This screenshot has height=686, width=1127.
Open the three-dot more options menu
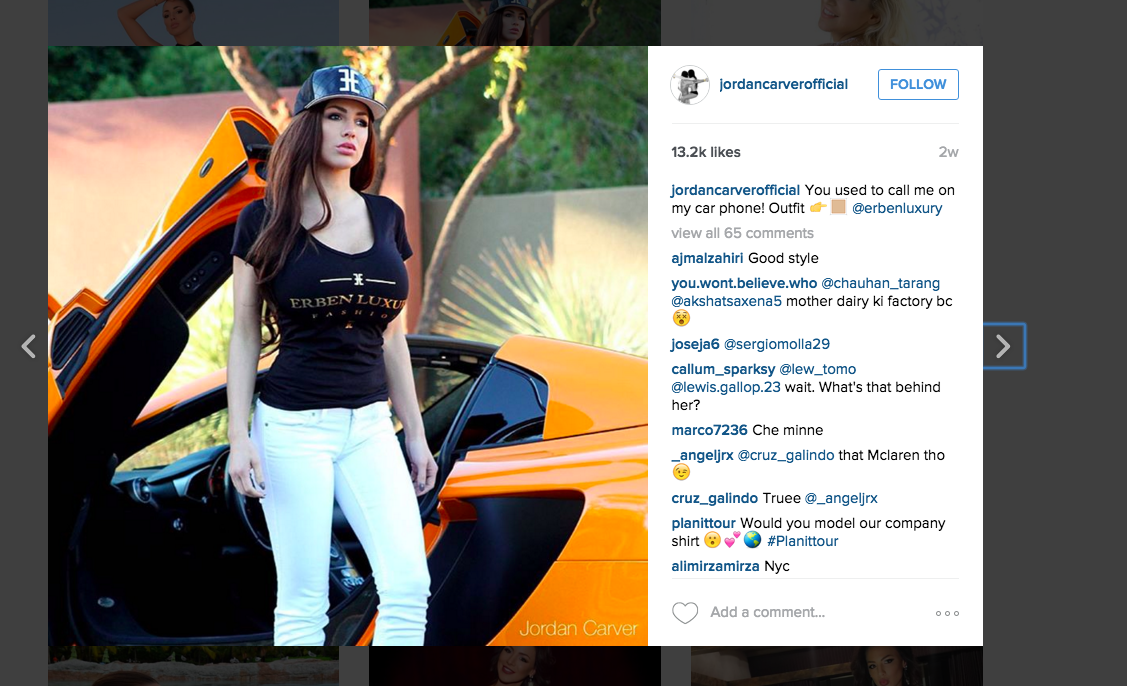[947, 613]
